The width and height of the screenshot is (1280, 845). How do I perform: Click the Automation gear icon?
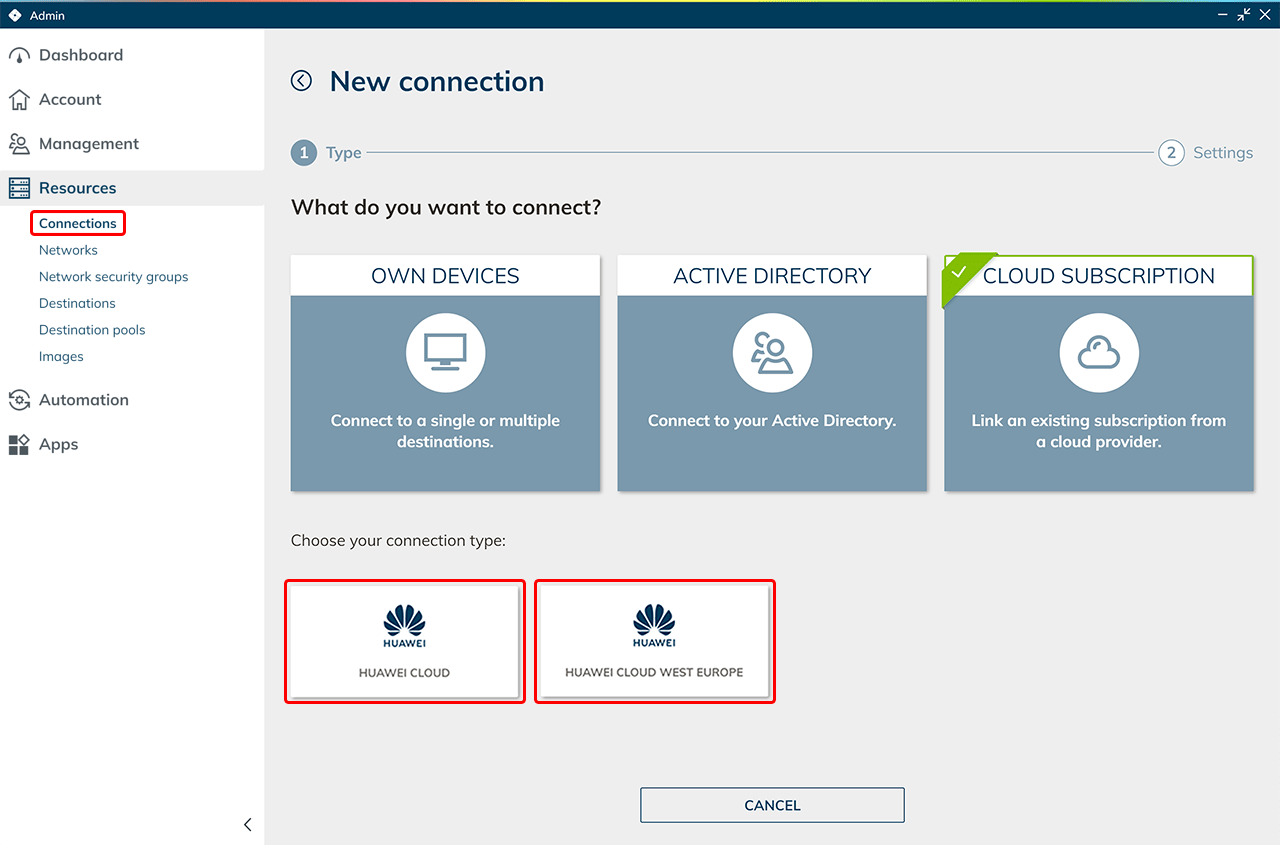point(19,400)
